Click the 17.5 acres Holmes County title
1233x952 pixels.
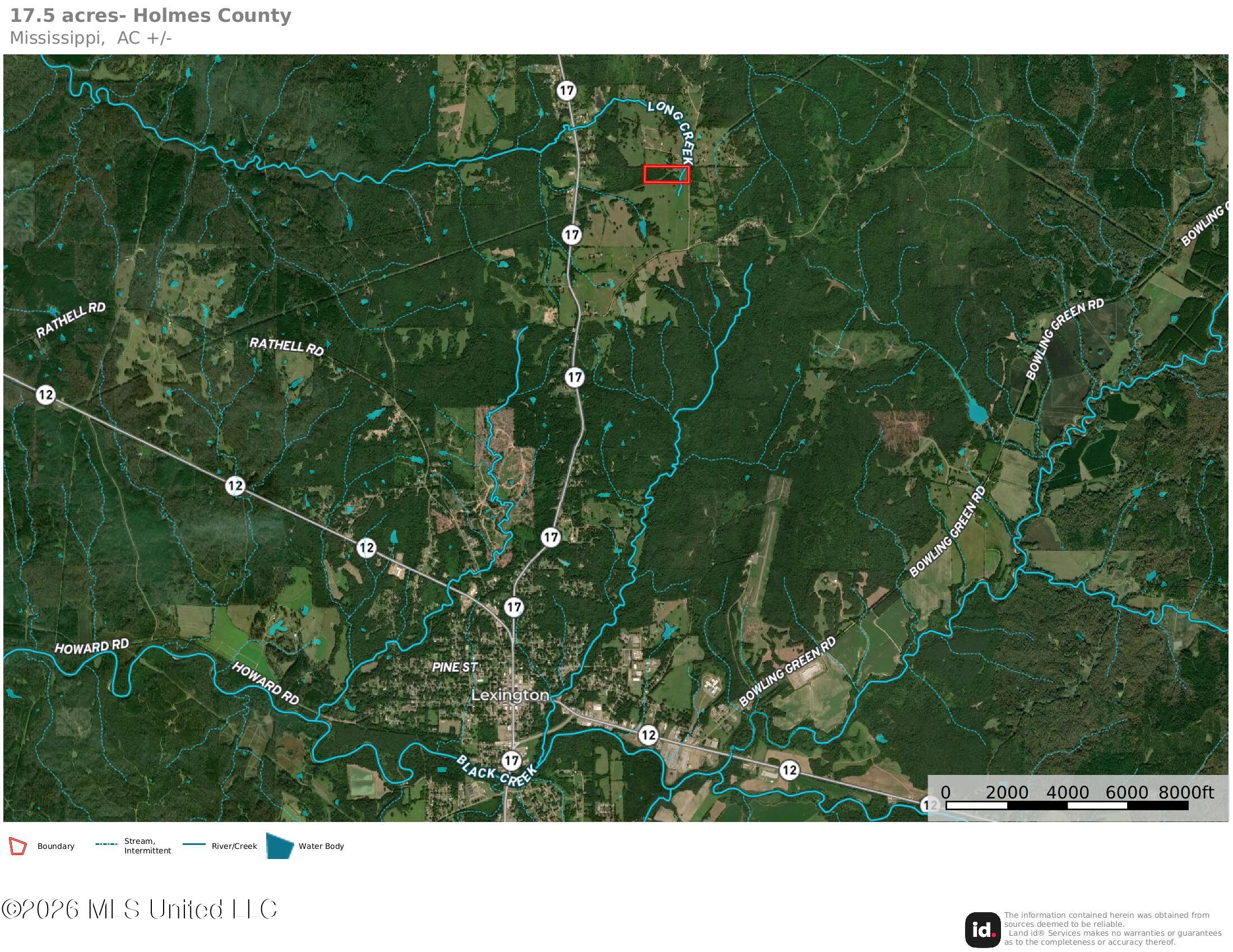151,16
